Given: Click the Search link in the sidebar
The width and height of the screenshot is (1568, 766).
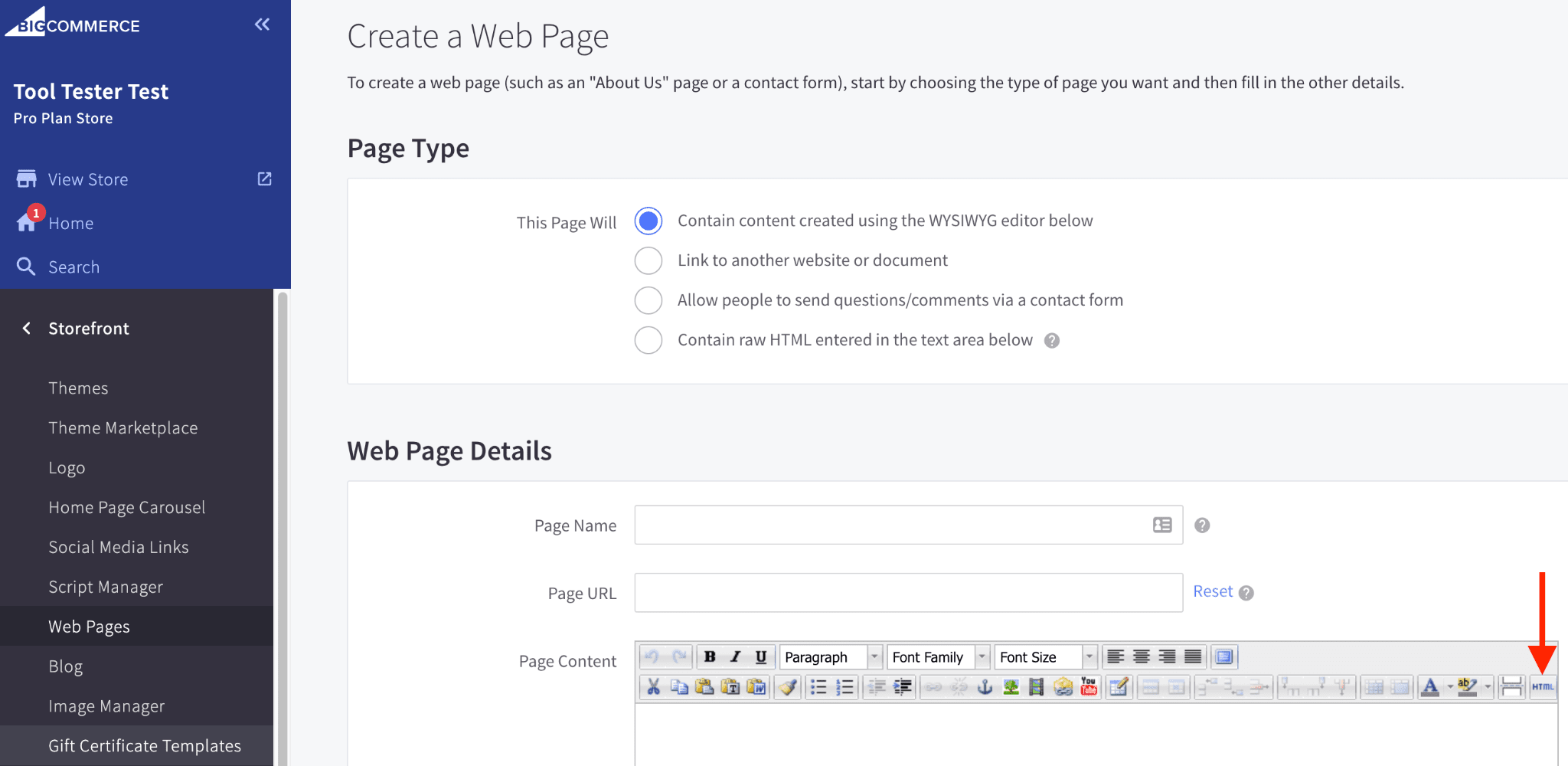Looking at the screenshot, I should [74, 267].
